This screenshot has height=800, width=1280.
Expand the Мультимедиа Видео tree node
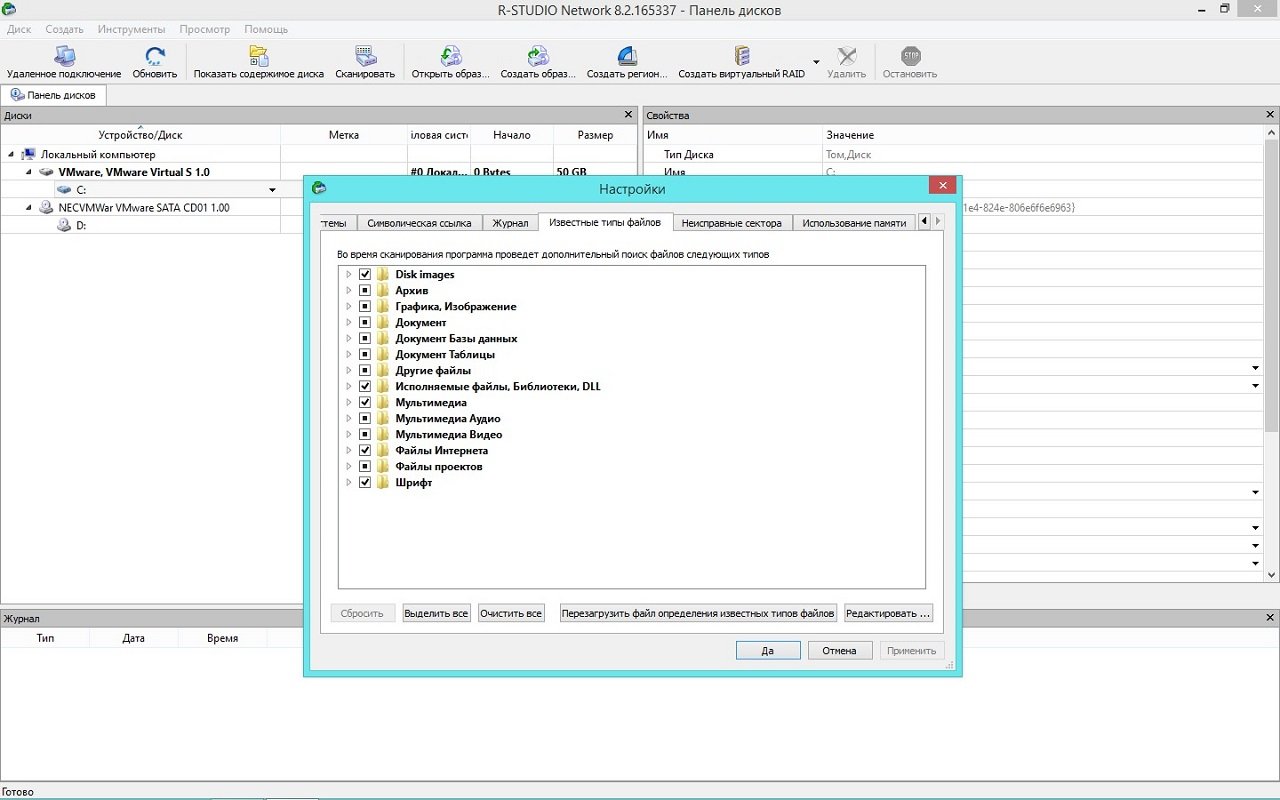point(349,435)
